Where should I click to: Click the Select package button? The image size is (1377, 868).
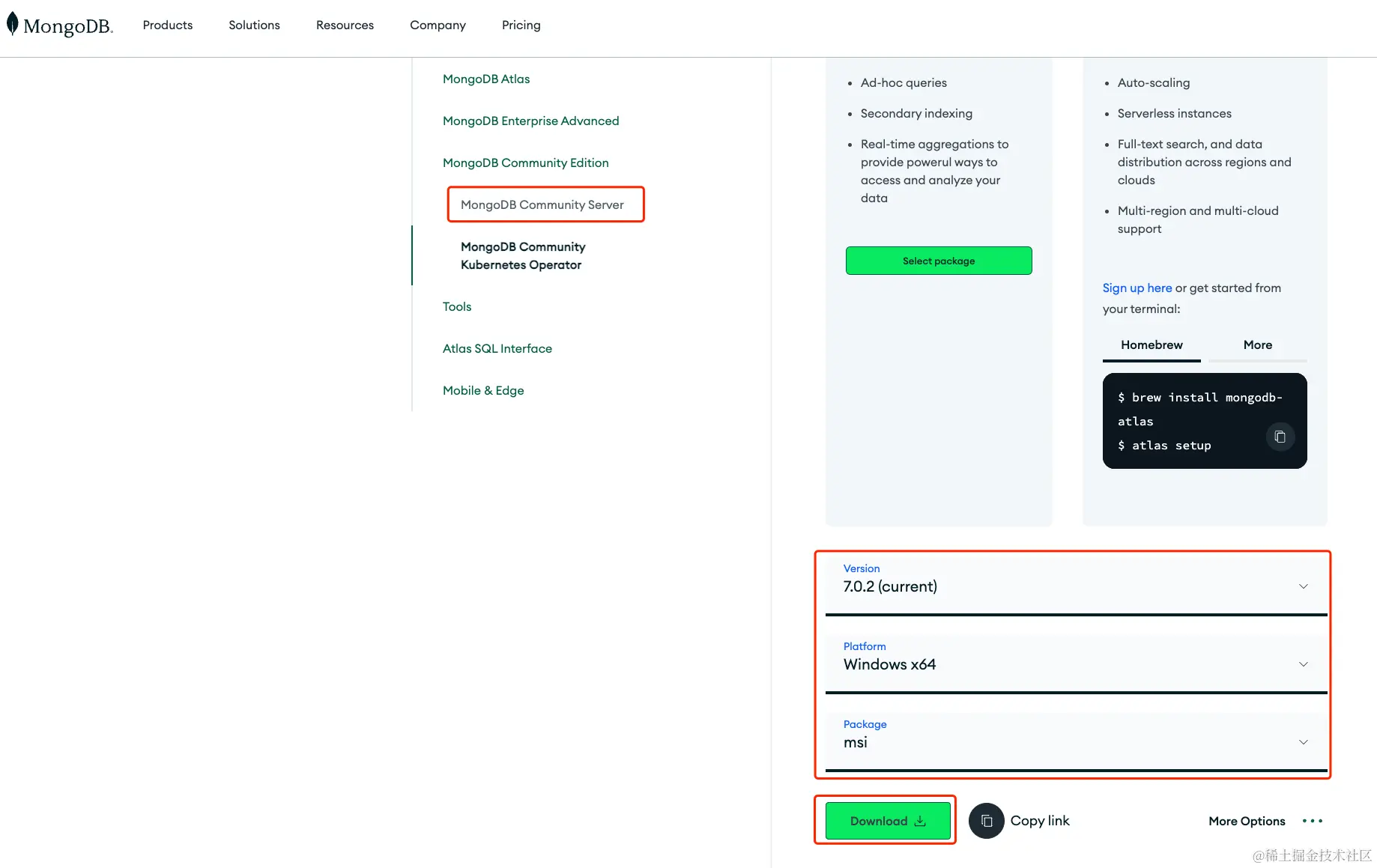tap(939, 261)
